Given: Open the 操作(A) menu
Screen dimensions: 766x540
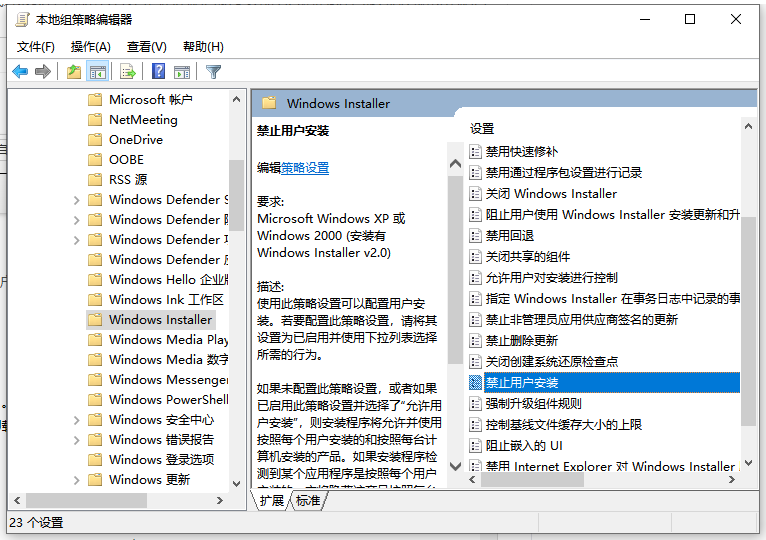Looking at the screenshot, I should tap(90, 47).
